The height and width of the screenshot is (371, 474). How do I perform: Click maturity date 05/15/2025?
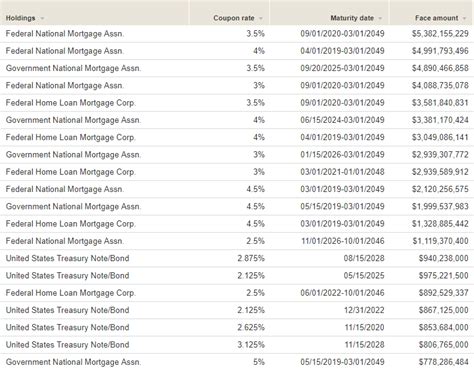[364, 276]
